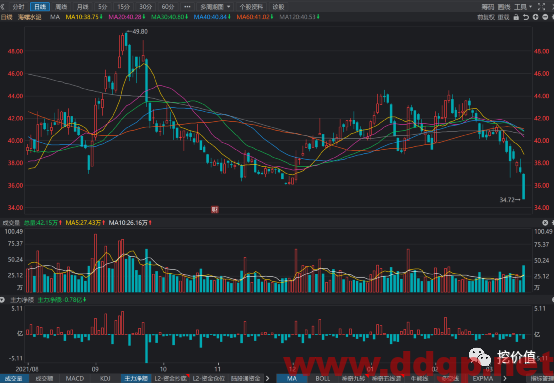Open the fullscreen expand arrows icon
The width and height of the screenshot is (554, 383).
(541, 6)
